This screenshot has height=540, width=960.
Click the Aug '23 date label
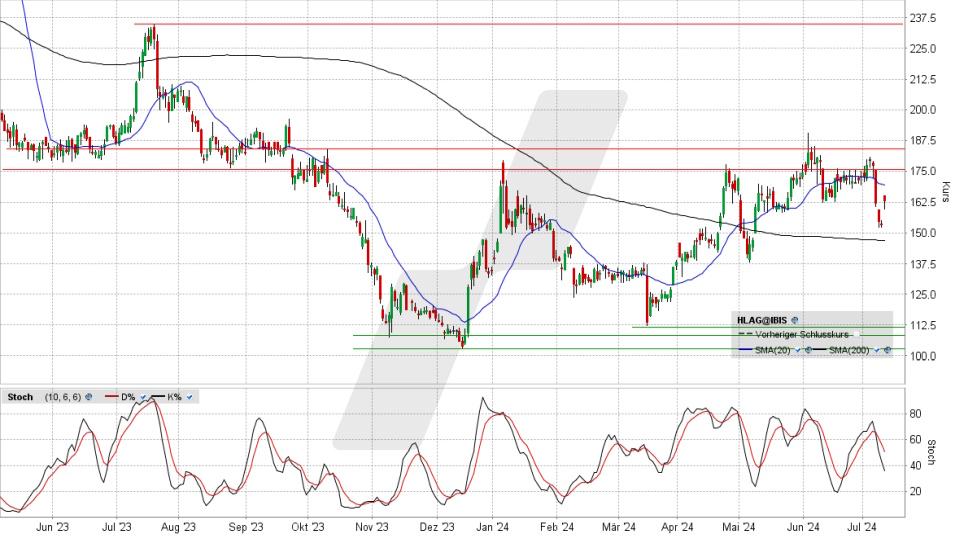[x=179, y=527]
